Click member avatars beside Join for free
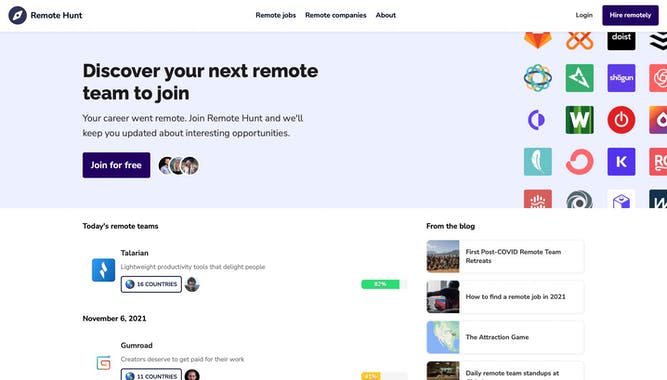This screenshot has height=380, width=667. point(179,166)
